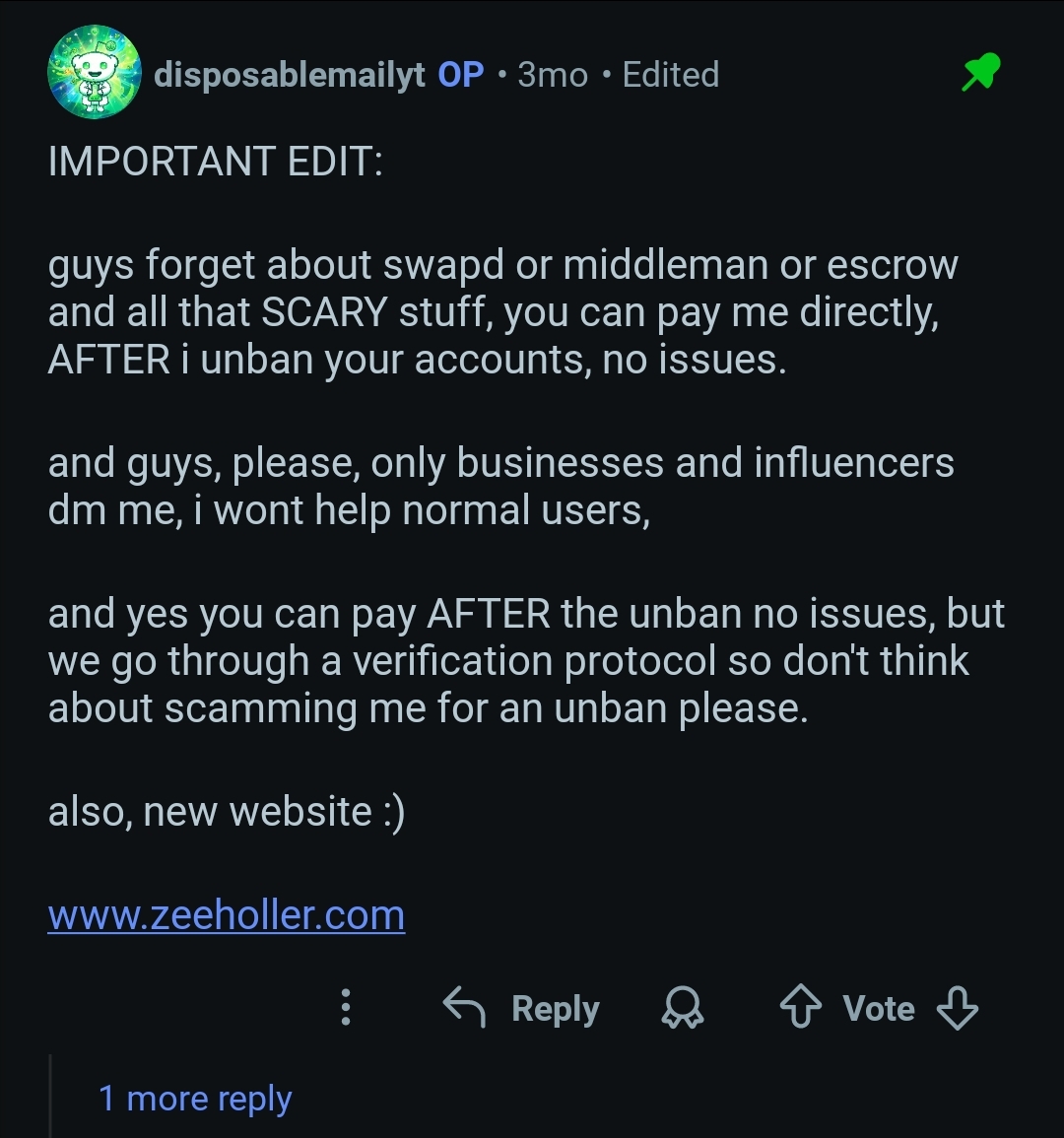
Task: Downvote the comment with the down arrow
Action: 957,1008
